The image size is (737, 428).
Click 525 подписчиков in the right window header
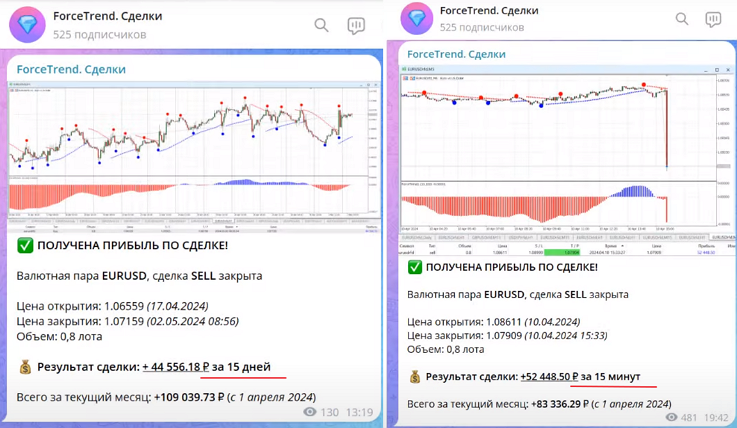(x=482, y=28)
